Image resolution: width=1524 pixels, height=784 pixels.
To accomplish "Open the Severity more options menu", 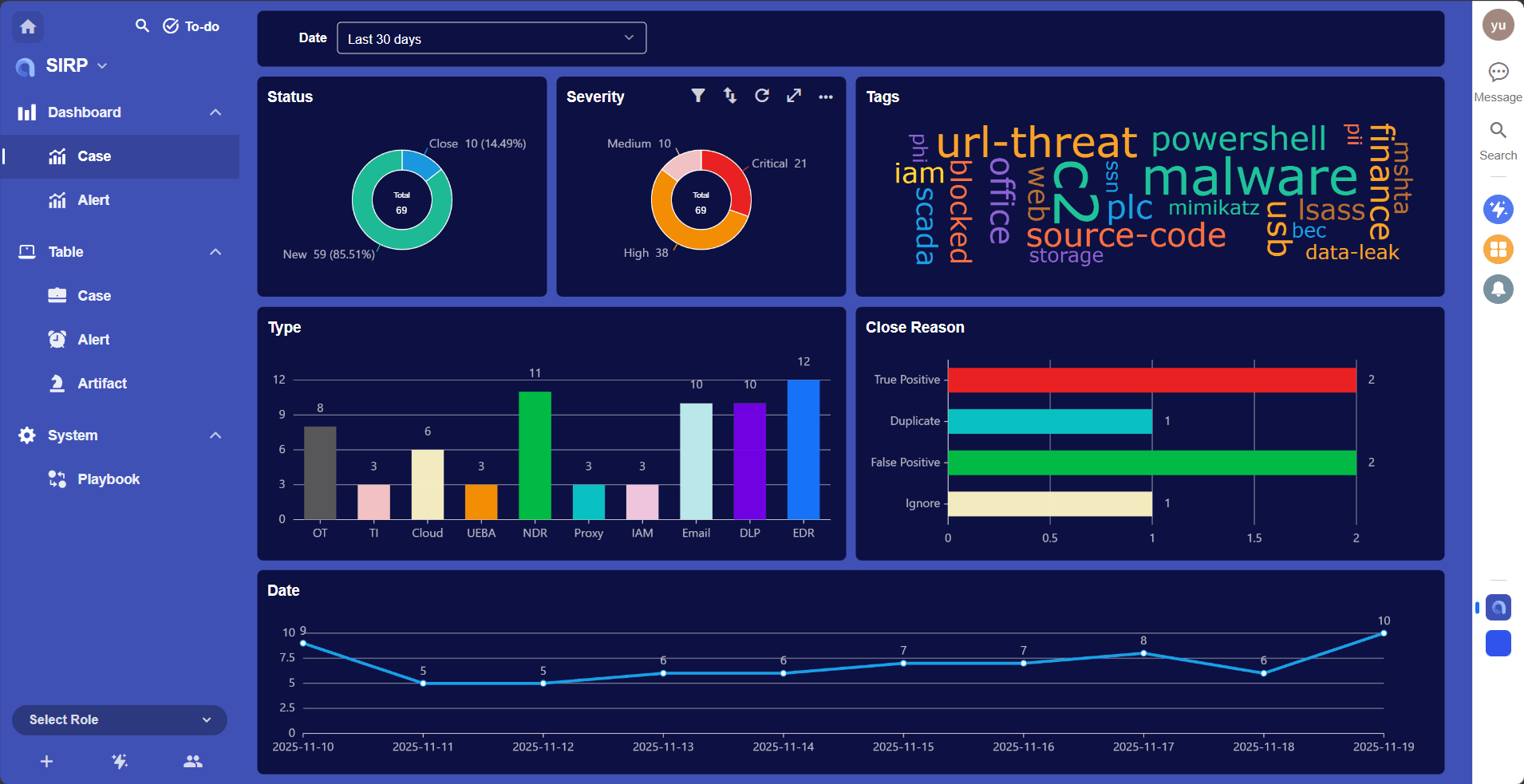I will point(826,97).
